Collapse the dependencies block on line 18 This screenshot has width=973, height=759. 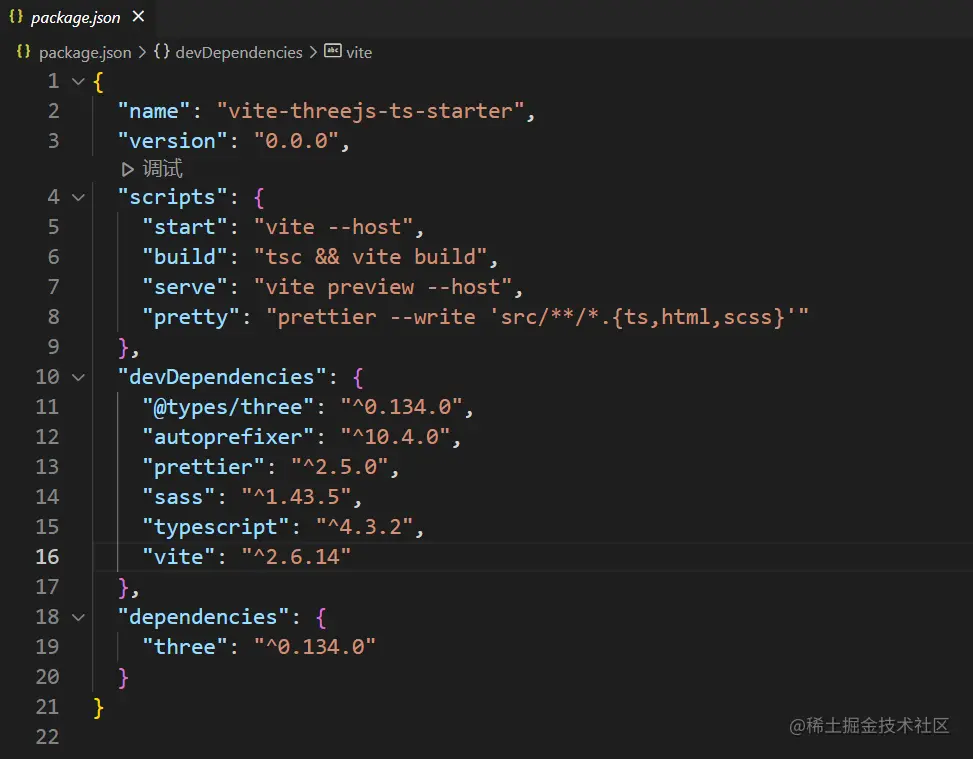pos(78,618)
